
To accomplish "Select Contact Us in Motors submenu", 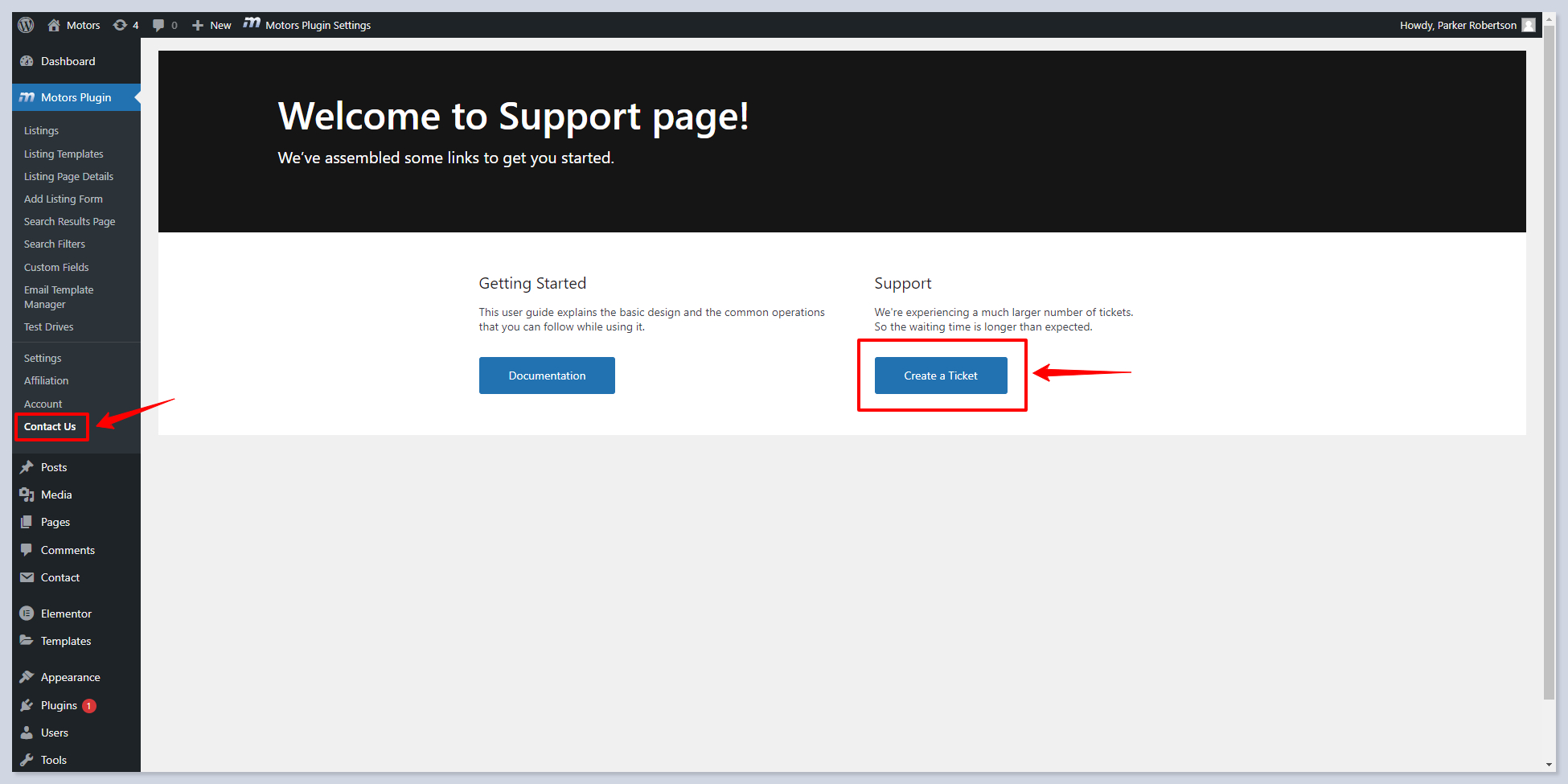I will 50,427.
